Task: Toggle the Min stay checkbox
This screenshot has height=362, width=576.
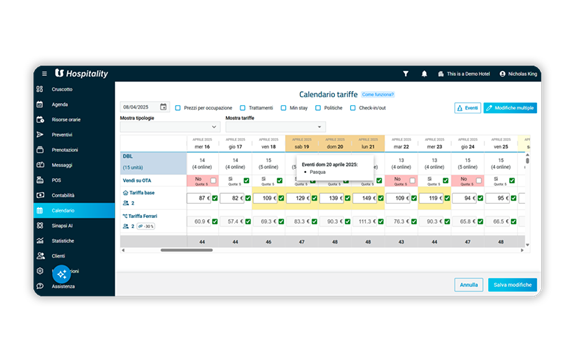Action: [x=283, y=108]
